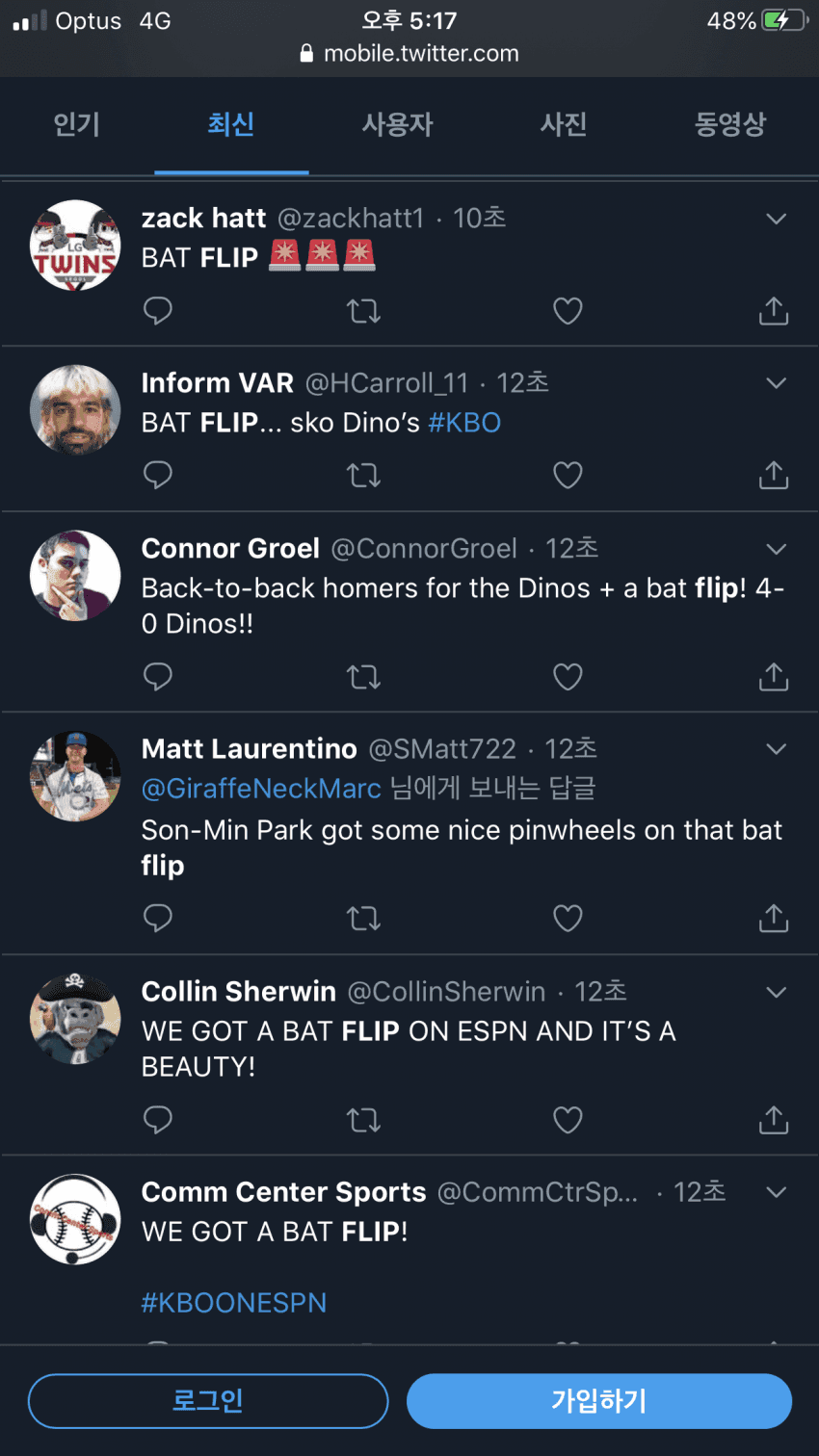Screen dimensions: 819x1456
Task: Tap the 가입하기 sign-up button
Action: [598, 1400]
